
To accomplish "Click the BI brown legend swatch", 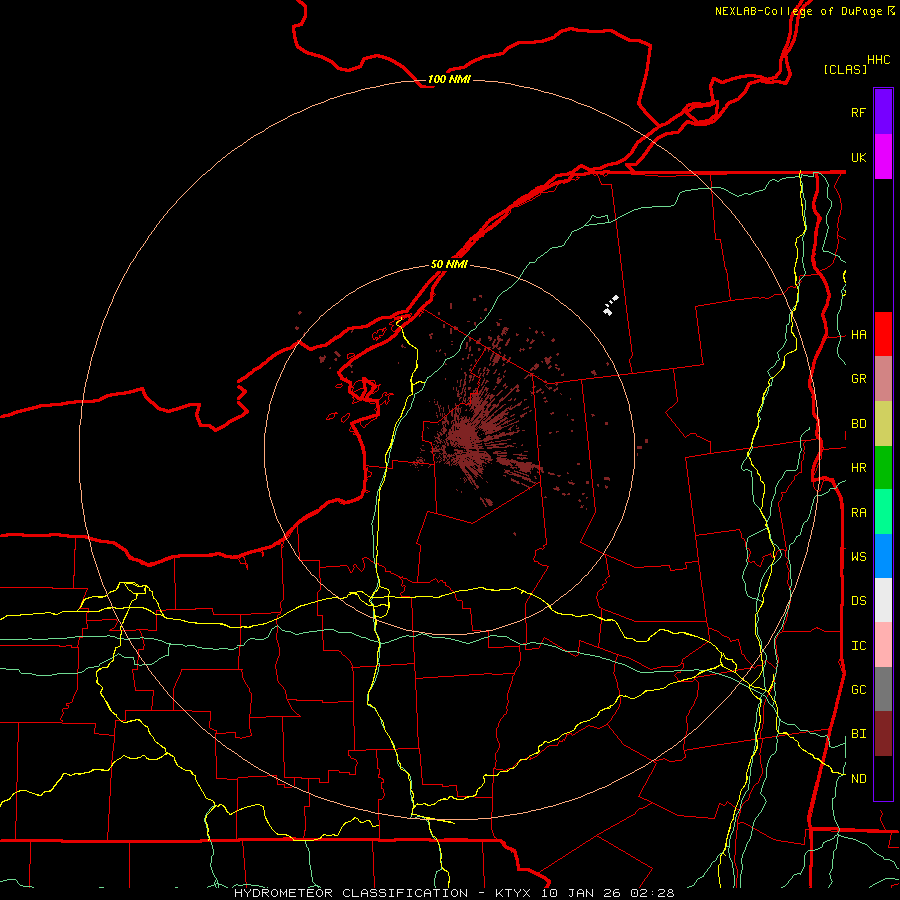I will (x=883, y=734).
